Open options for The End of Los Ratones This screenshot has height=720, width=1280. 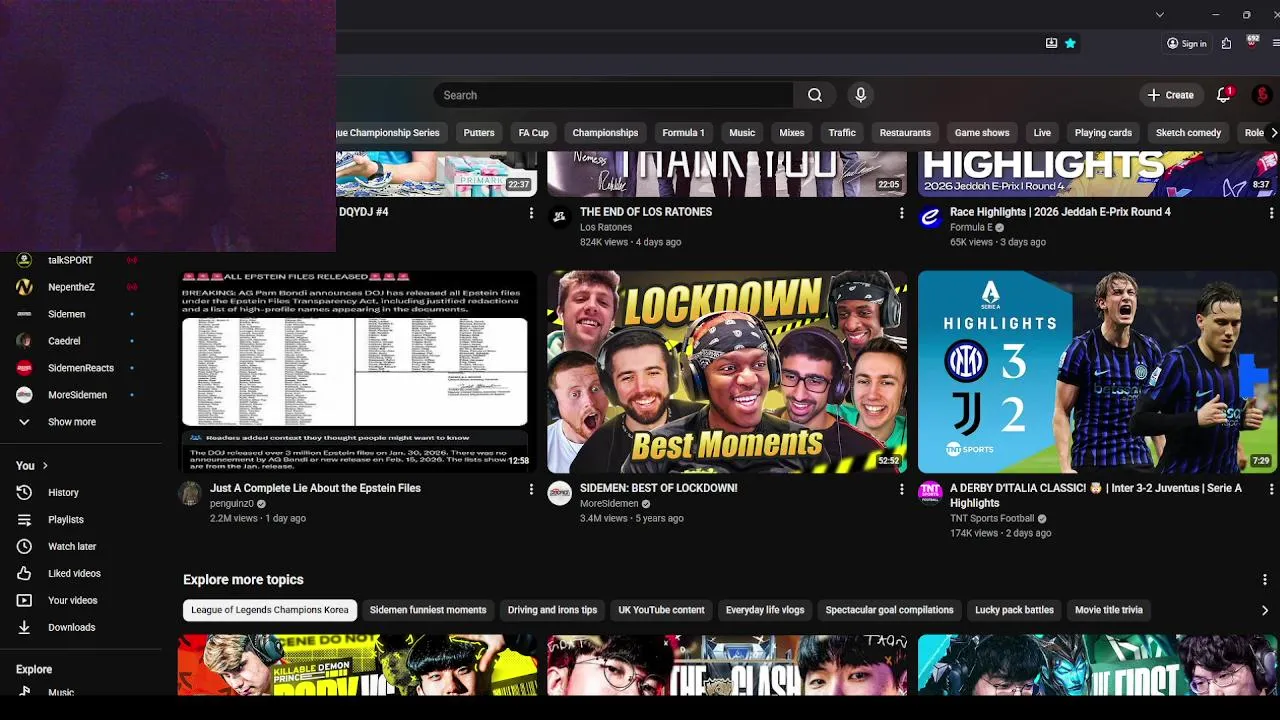click(901, 213)
